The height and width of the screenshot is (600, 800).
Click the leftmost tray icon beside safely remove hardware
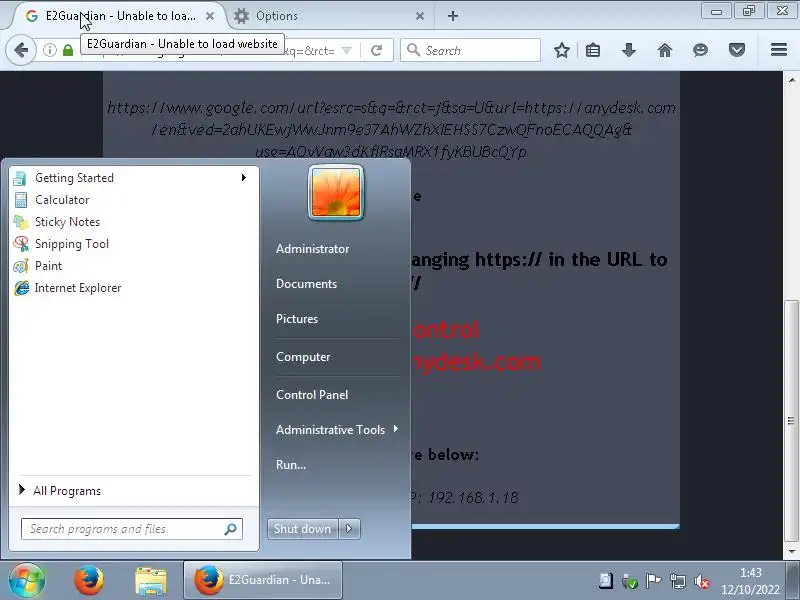tap(606, 581)
